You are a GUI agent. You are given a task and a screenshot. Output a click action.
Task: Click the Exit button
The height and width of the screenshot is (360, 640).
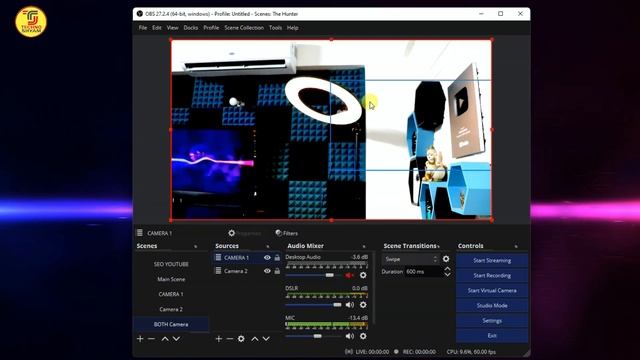pyautogui.click(x=492, y=336)
